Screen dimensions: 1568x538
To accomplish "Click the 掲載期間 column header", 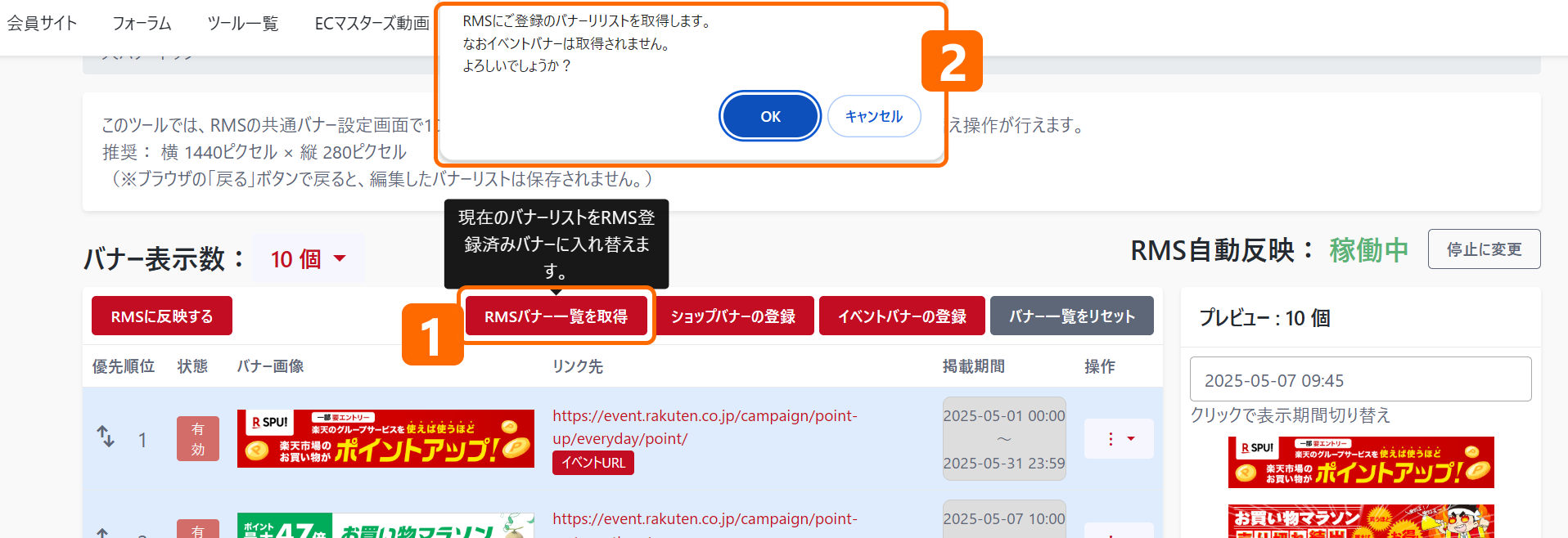I will click(x=974, y=366).
